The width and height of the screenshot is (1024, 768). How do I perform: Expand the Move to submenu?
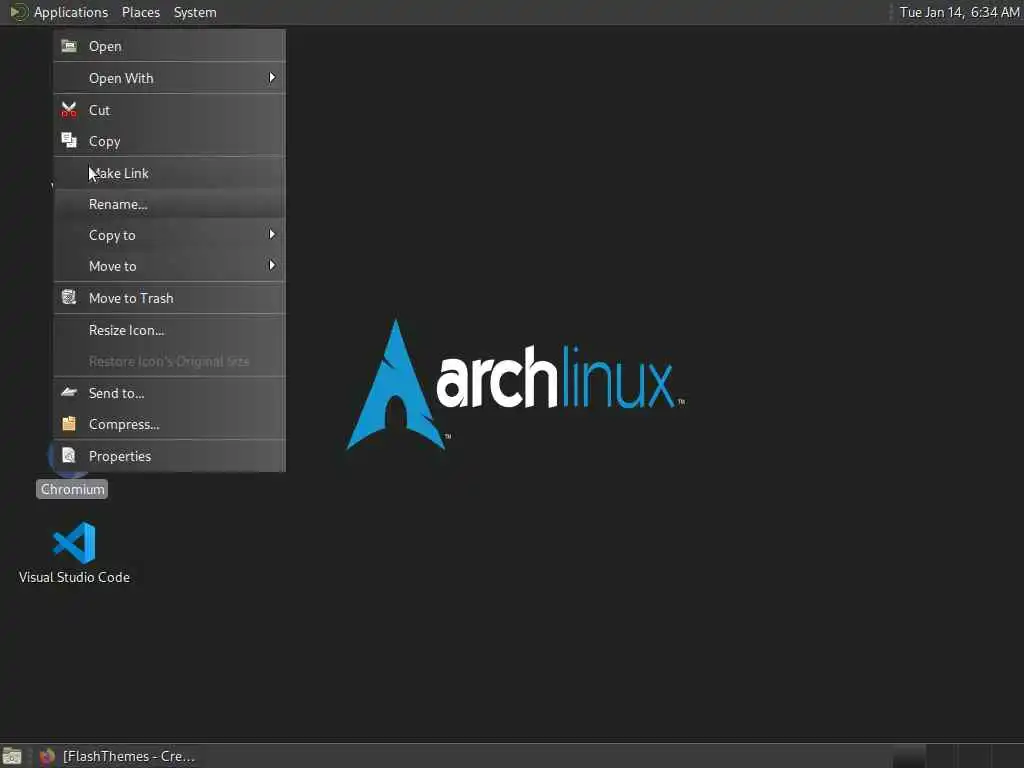pos(169,266)
